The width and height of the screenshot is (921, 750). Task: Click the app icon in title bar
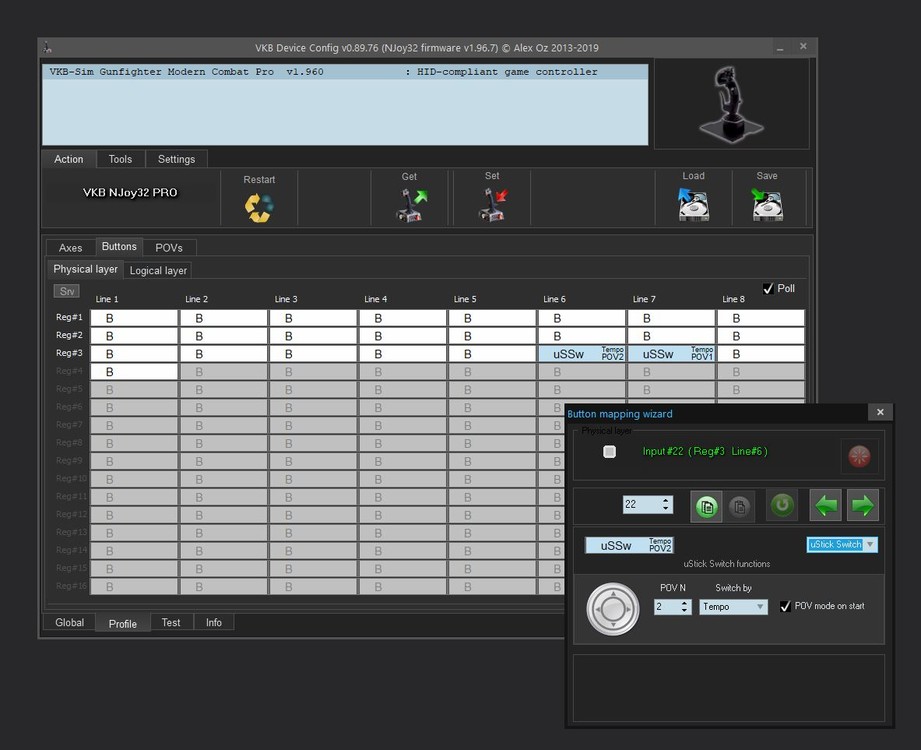click(48, 48)
